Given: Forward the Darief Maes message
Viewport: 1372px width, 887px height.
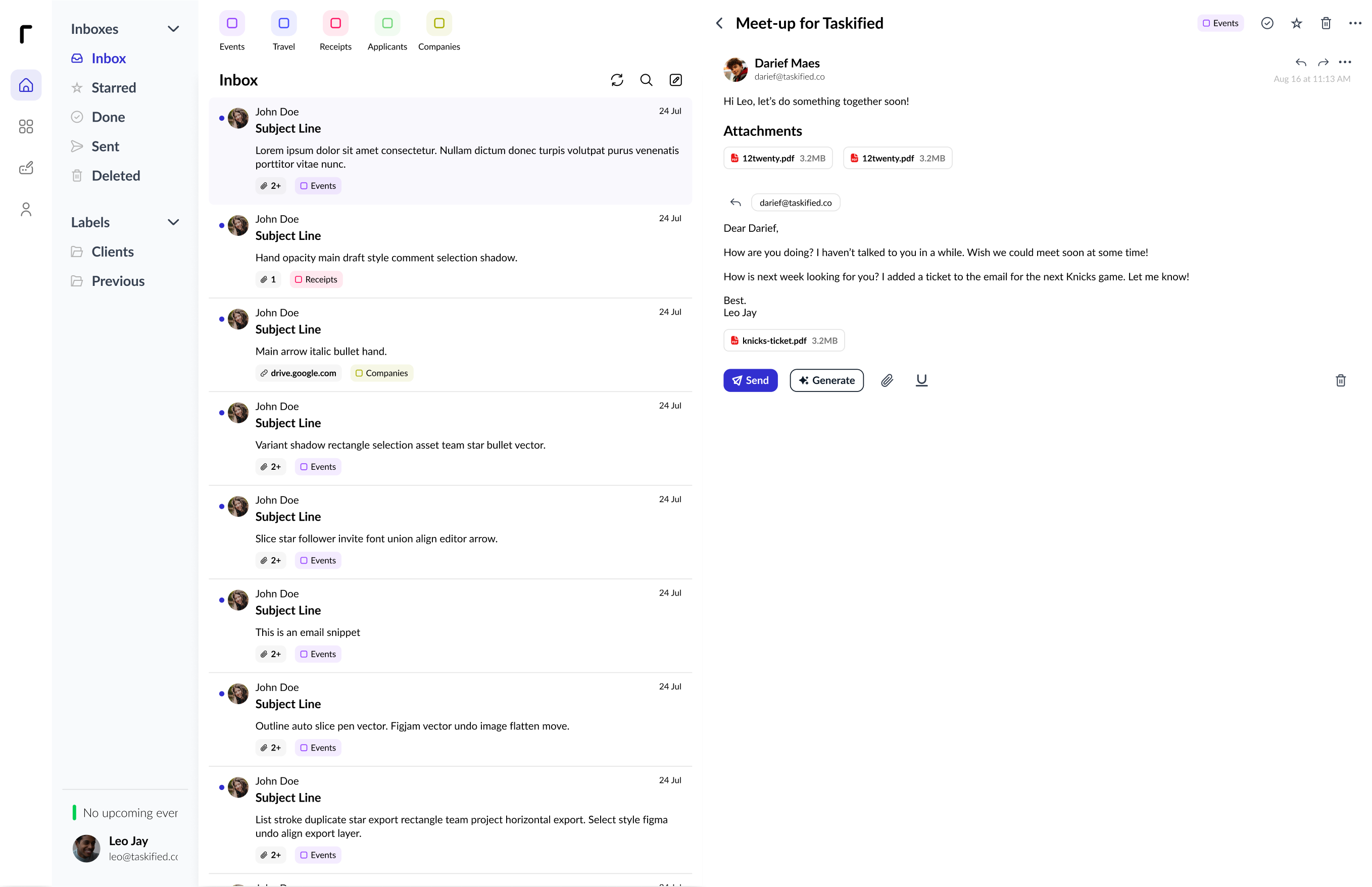Looking at the screenshot, I should (x=1323, y=62).
